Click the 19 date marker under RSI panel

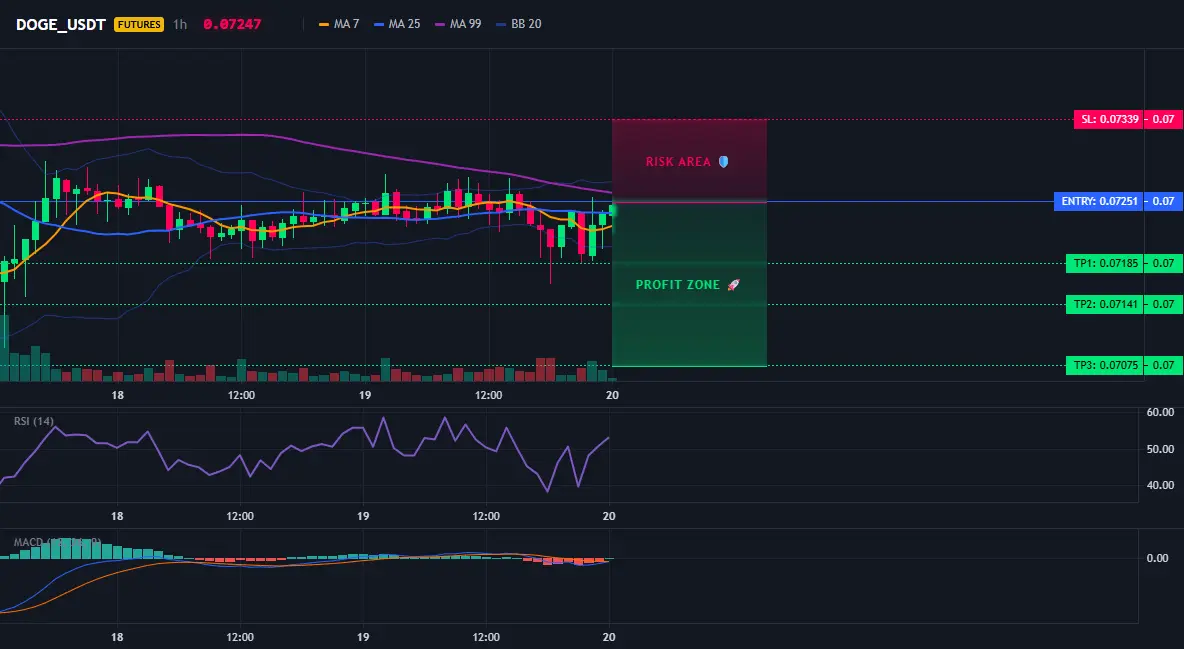pyautogui.click(x=363, y=516)
